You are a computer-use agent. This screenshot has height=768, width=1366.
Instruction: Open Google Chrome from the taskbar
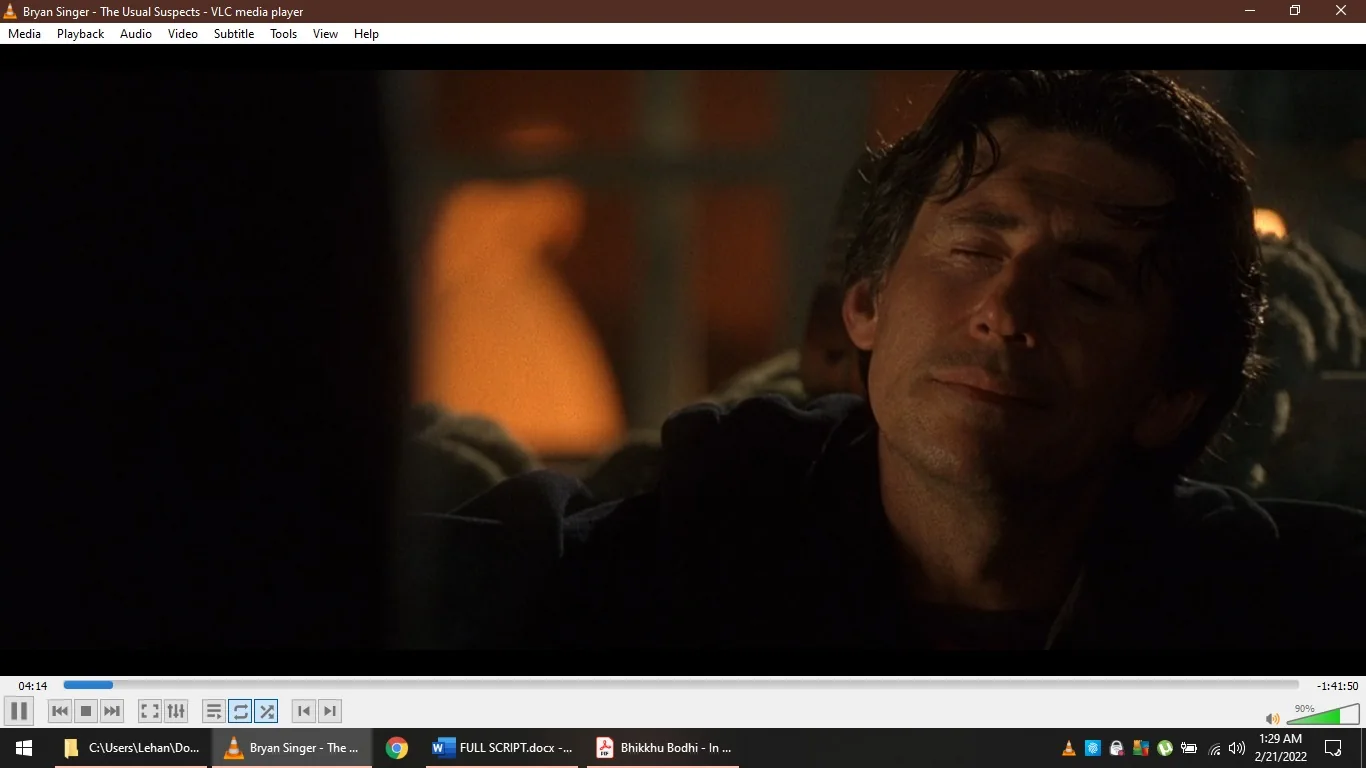[397, 748]
